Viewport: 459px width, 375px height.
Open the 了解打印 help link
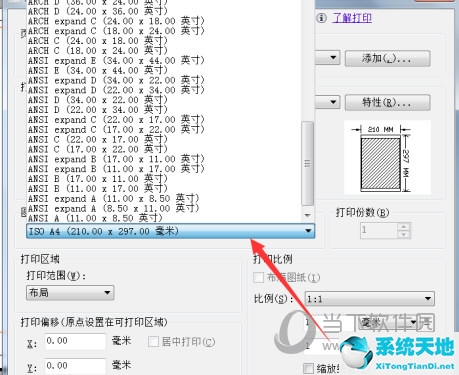coord(352,18)
